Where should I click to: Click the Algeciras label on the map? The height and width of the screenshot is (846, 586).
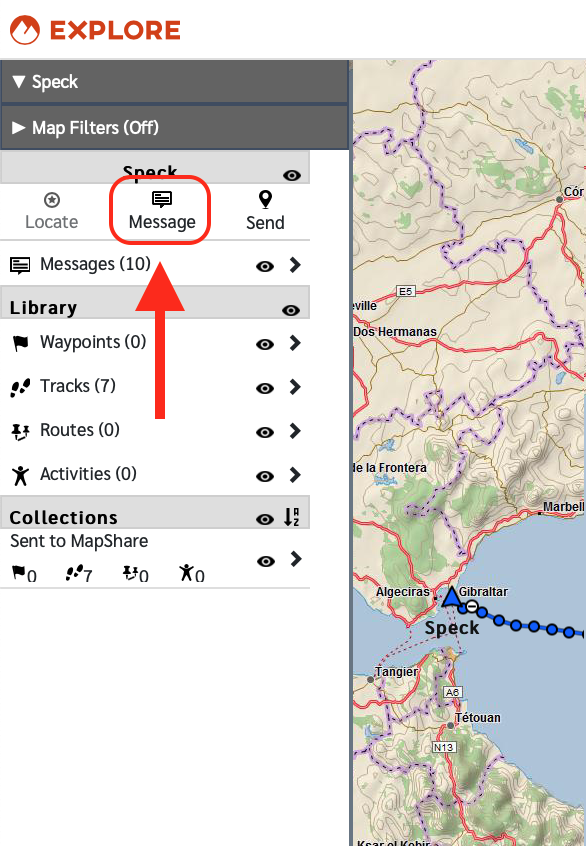click(403, 592)
